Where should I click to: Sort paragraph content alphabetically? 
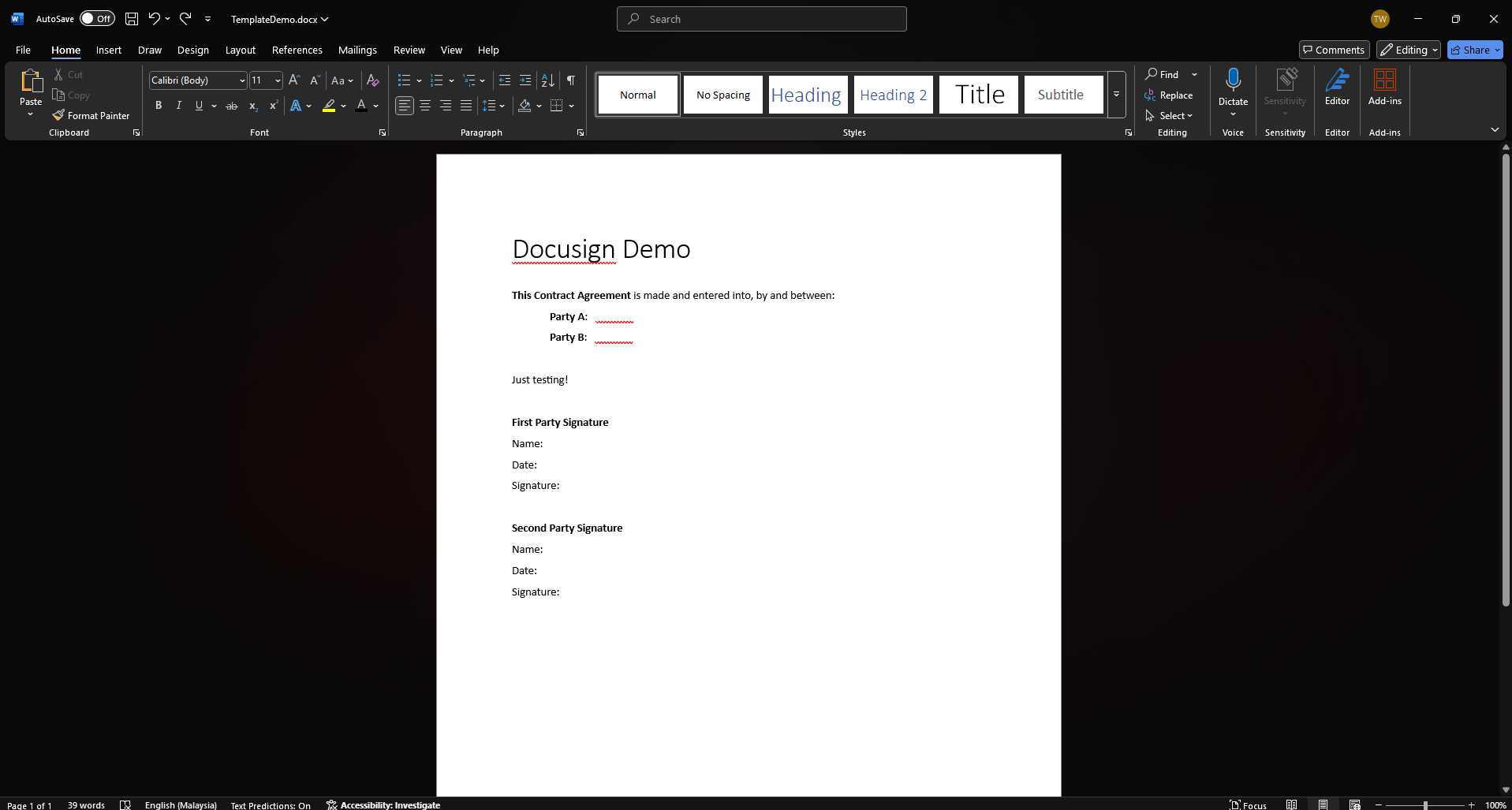(x=547, y=80)
